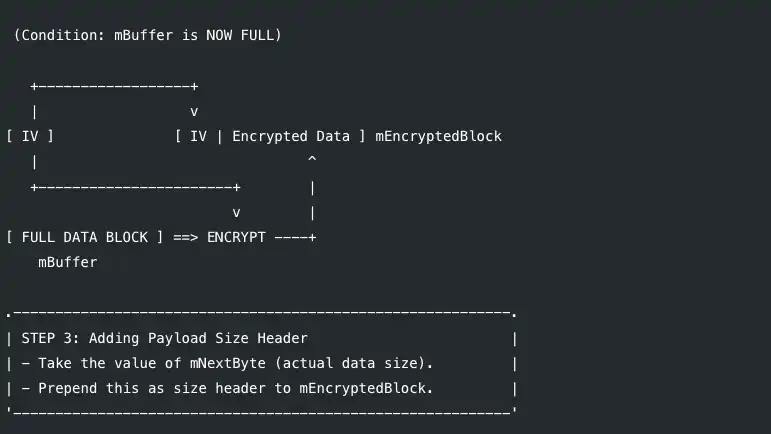Click the caret arrowhead pointing up at Encrypted Data
The height and width of the screenshot is (434, 771).
(312, 160)
